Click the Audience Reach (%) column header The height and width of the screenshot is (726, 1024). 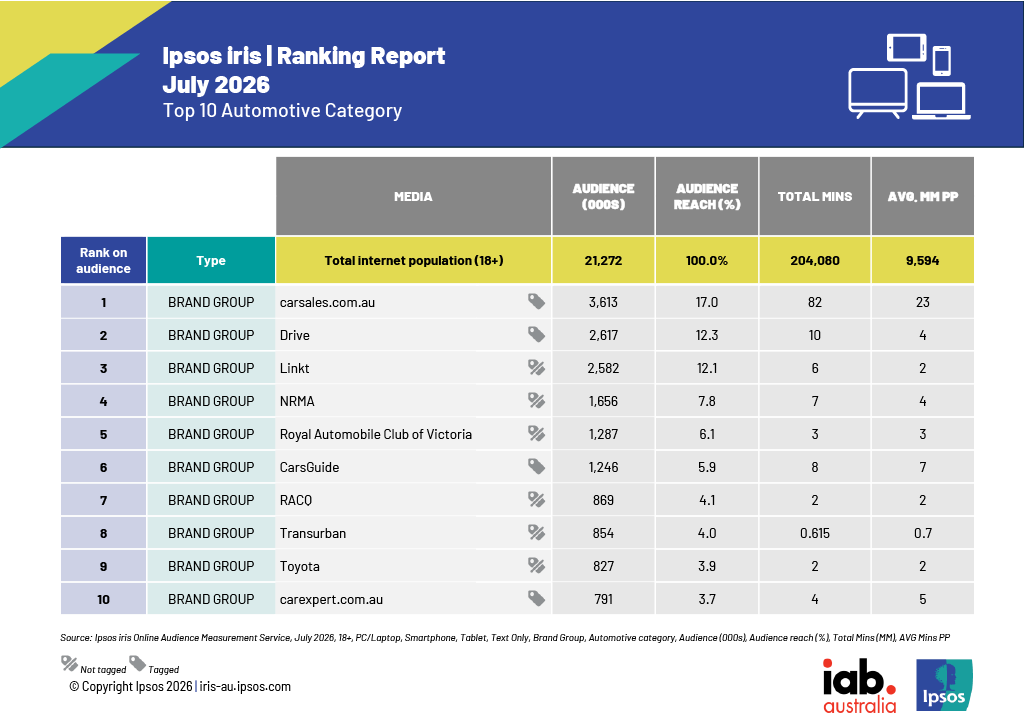707,196
